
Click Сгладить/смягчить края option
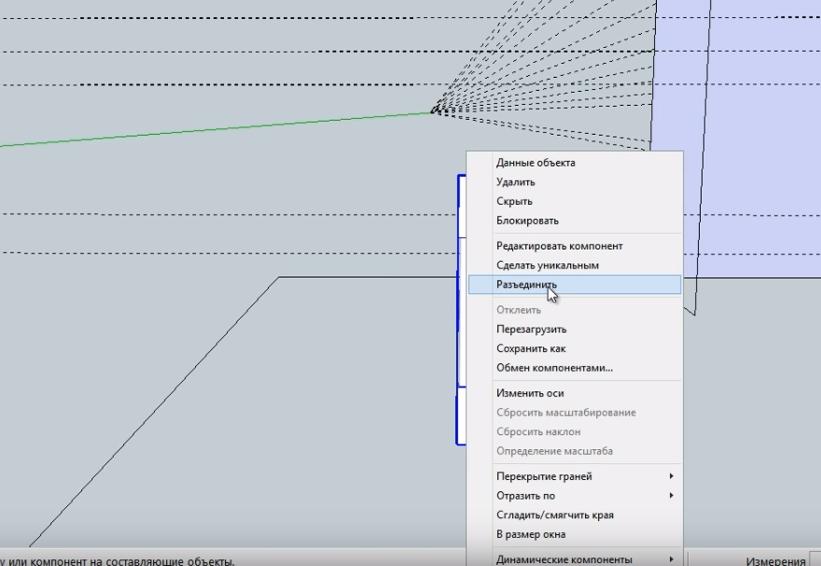coord(554,515)
